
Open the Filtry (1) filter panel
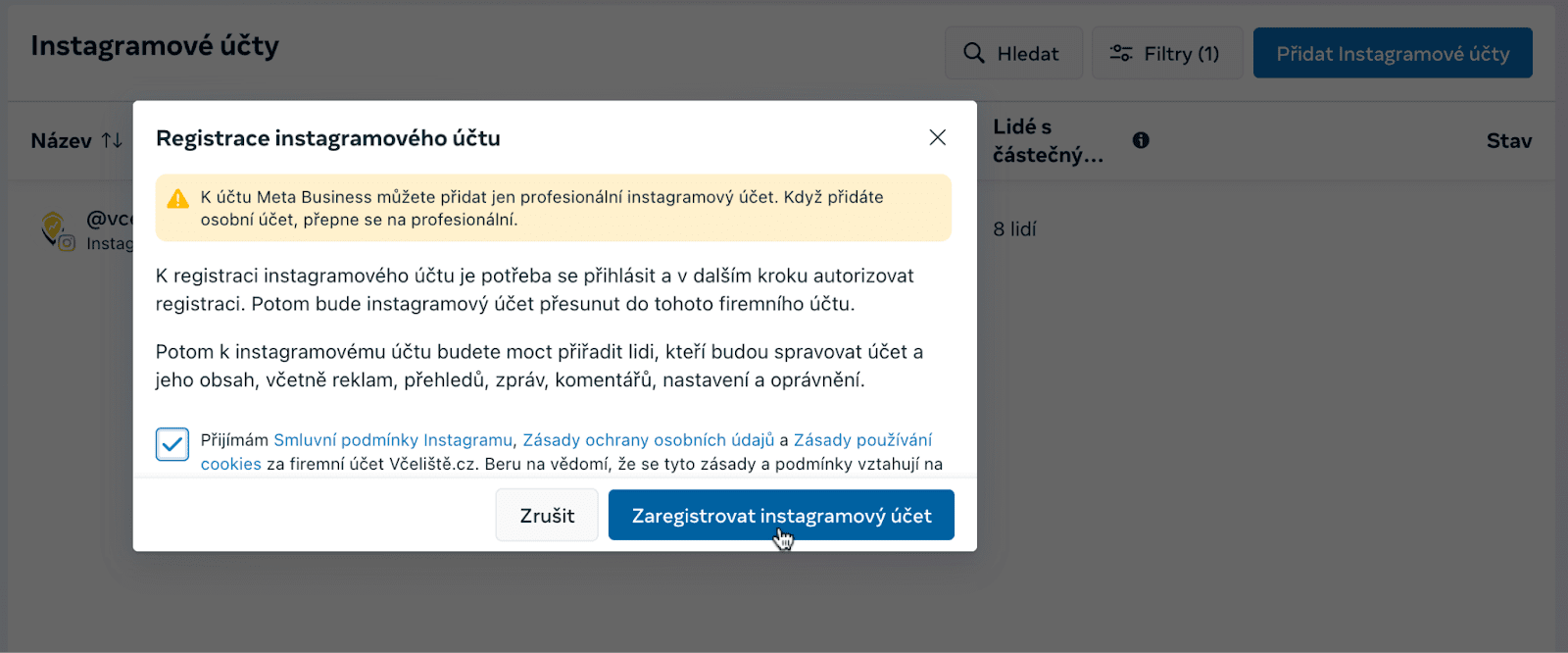1166,53
